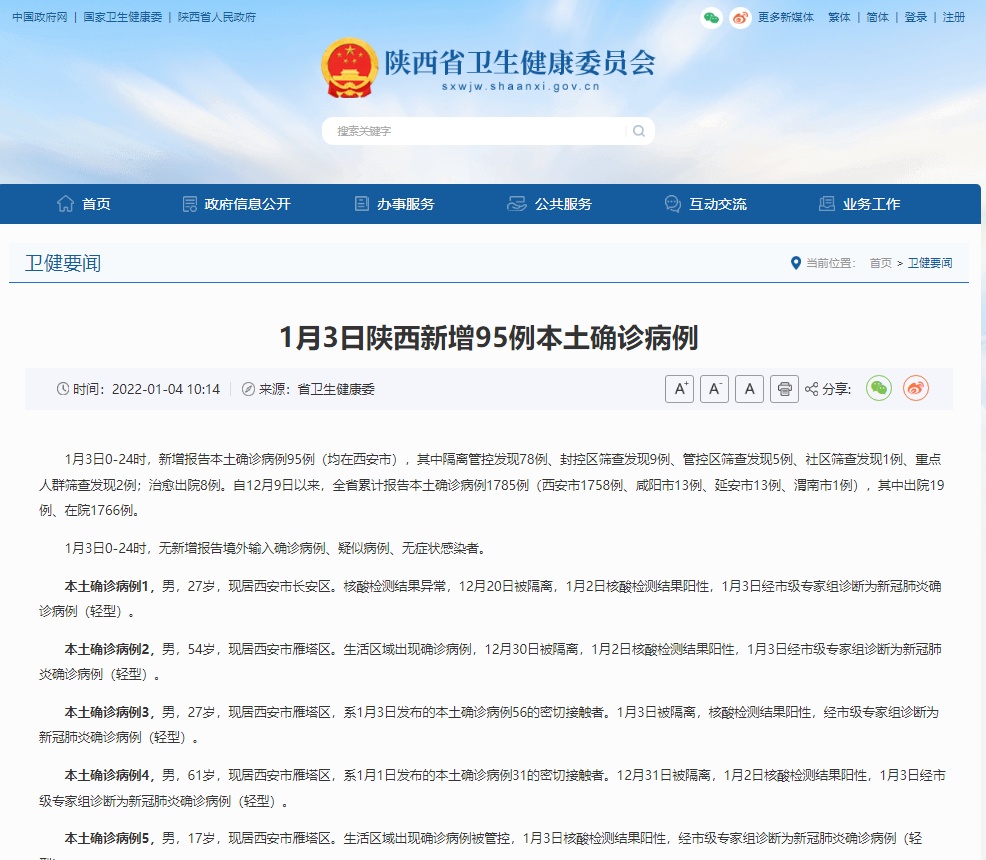Image resolution: width=986 pixels, height=860 pixels.
Task: Go to 公共服务 navigation item
Action: [x=550, y=204]
